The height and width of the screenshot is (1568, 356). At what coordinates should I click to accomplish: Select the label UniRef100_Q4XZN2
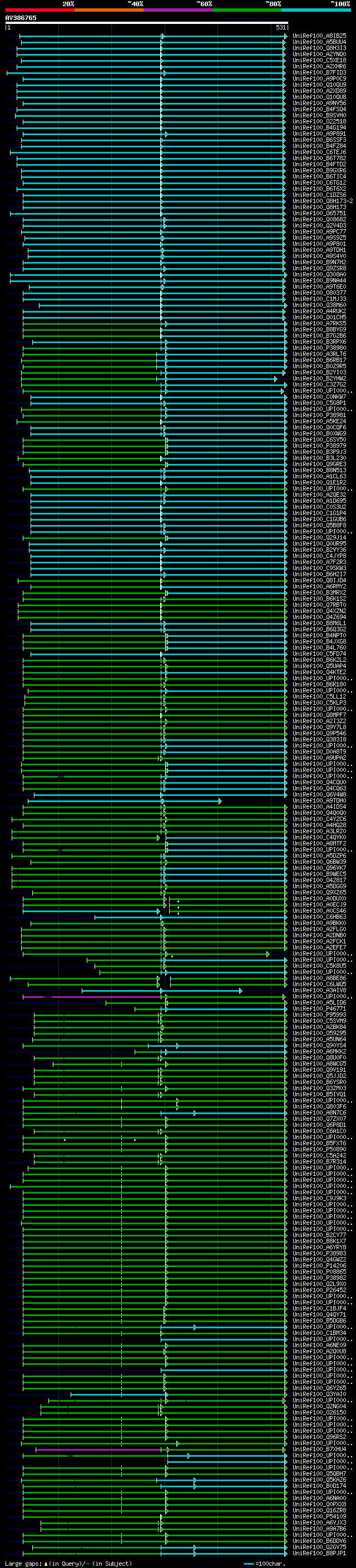click(319, 611)
